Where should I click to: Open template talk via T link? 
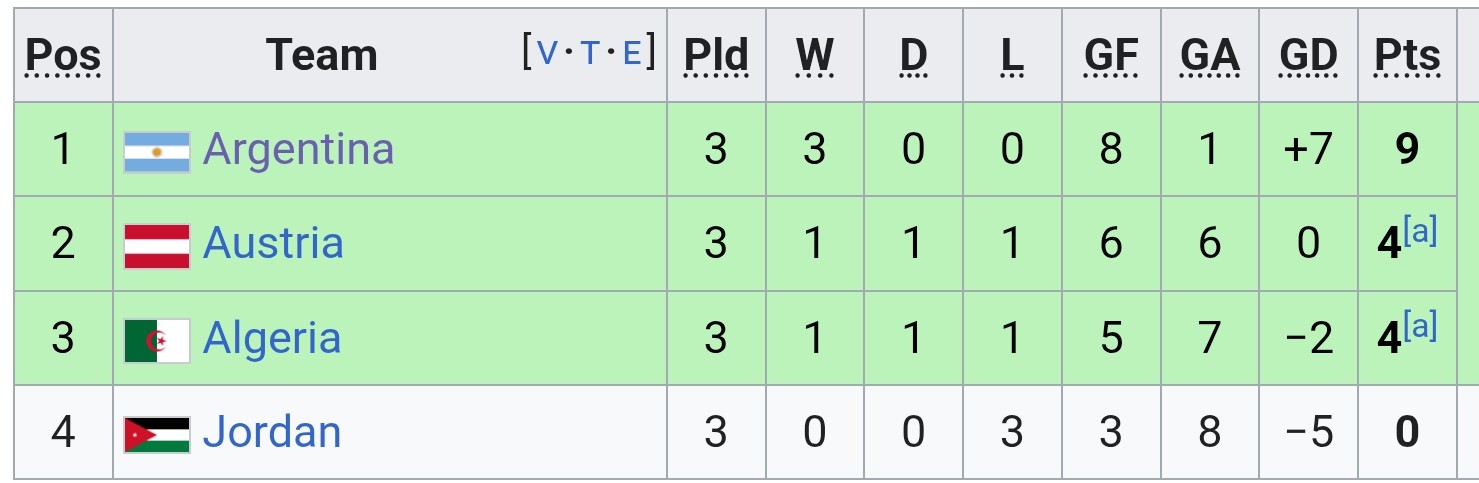[590, 53]
